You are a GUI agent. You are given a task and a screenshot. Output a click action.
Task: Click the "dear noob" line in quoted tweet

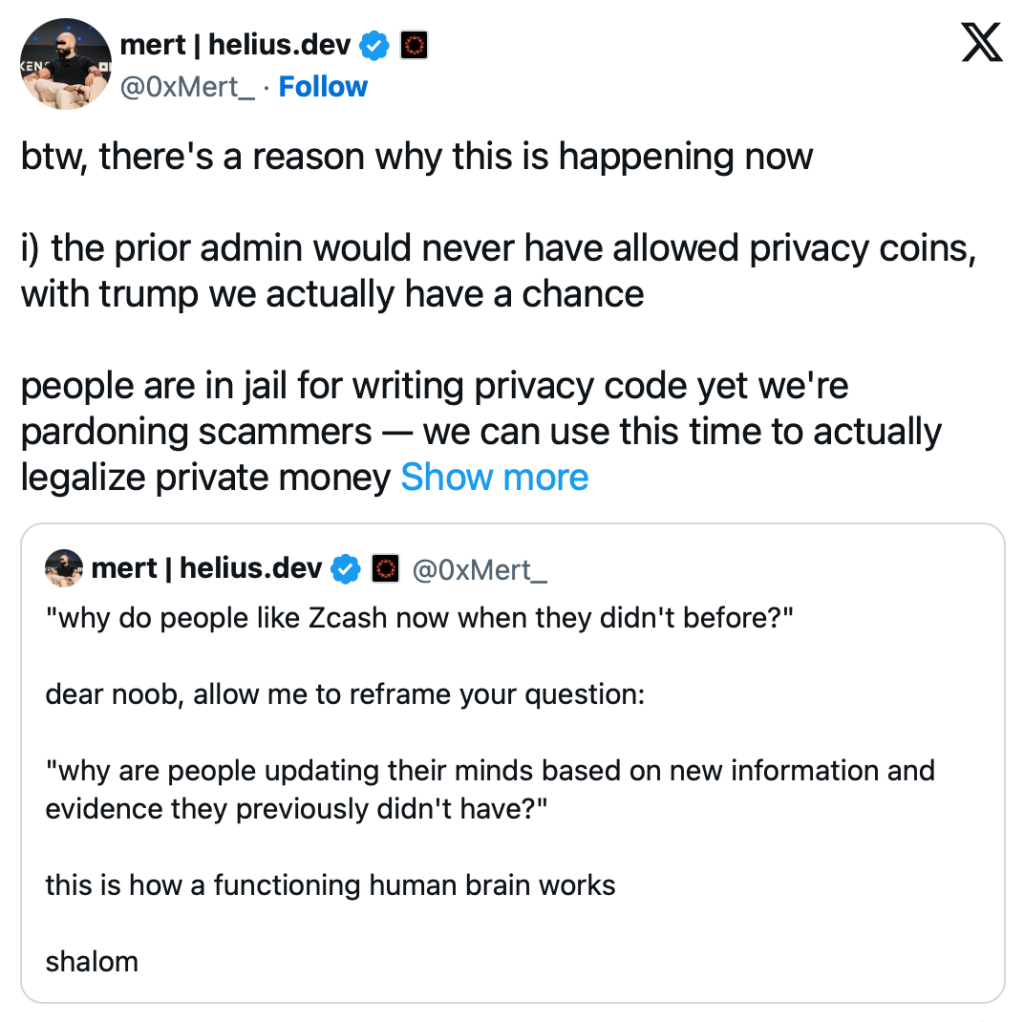tap(345, 694)
